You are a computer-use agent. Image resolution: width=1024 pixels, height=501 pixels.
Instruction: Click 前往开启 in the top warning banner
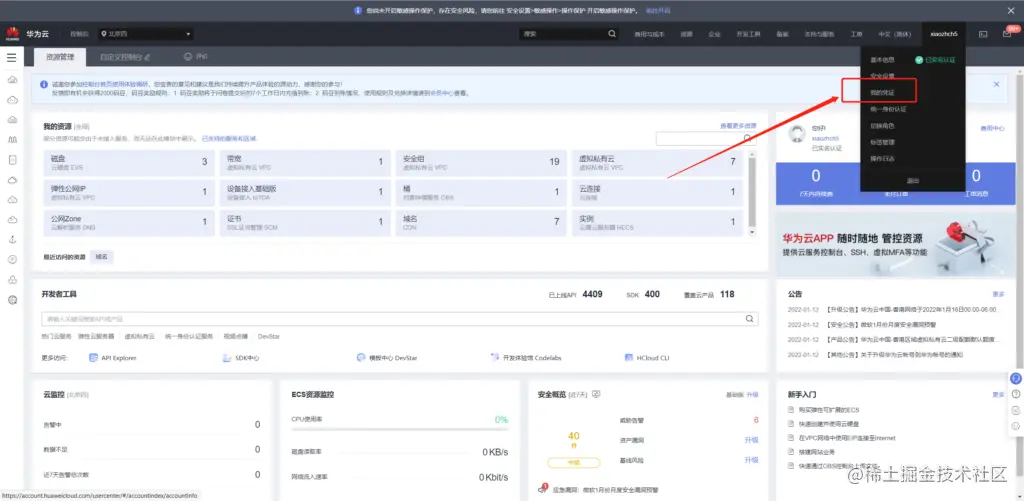coord(657,10)
